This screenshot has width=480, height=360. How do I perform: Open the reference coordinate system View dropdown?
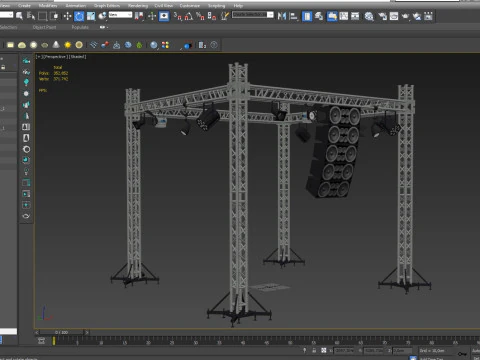(x=120, y=15)
